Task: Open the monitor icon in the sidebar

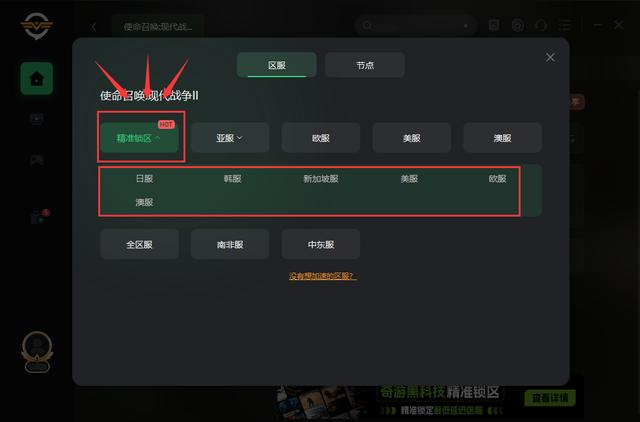Action: pyautogui.click(x=37, y=119)
